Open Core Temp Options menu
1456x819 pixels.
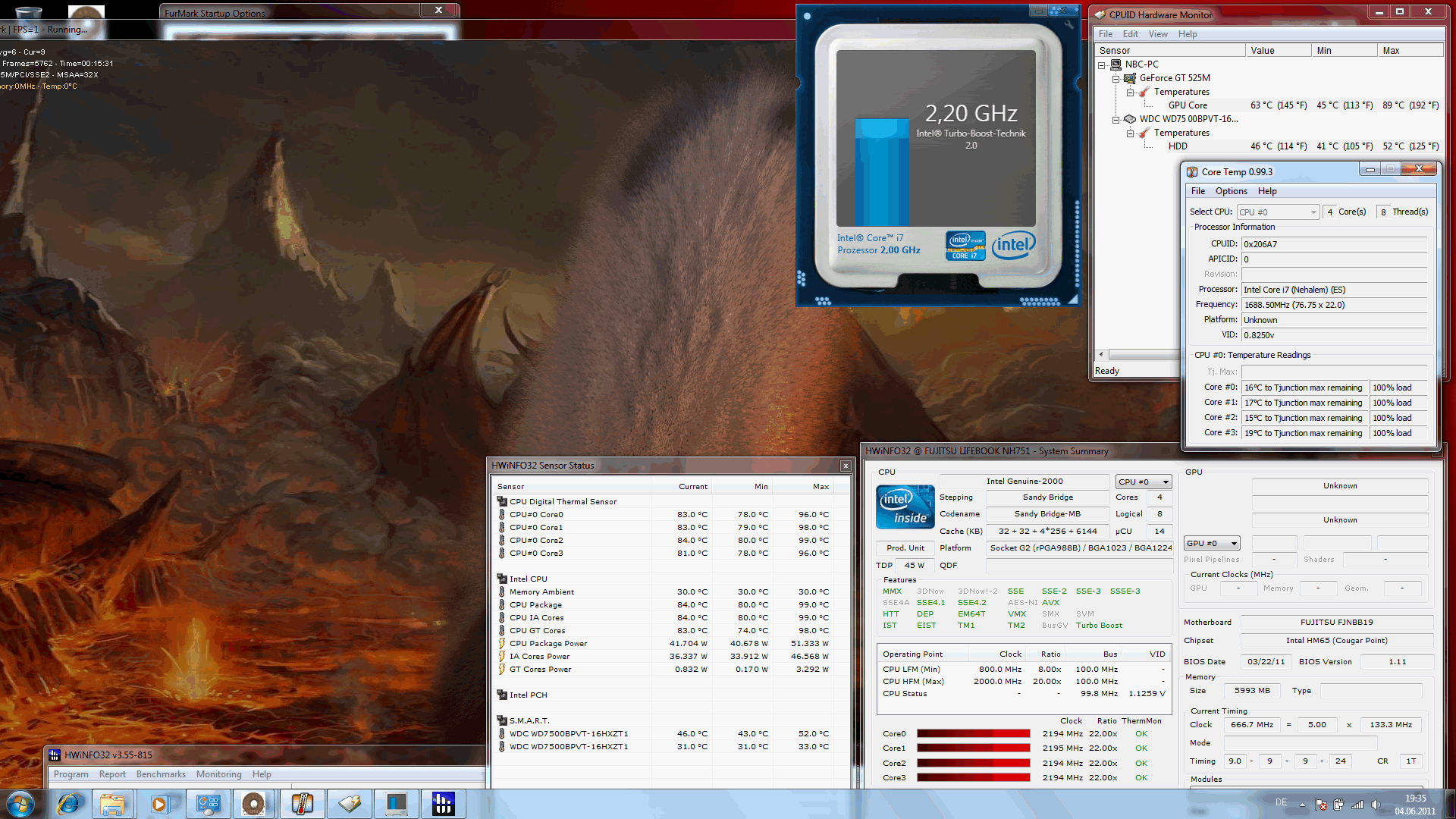(1231, 191)
